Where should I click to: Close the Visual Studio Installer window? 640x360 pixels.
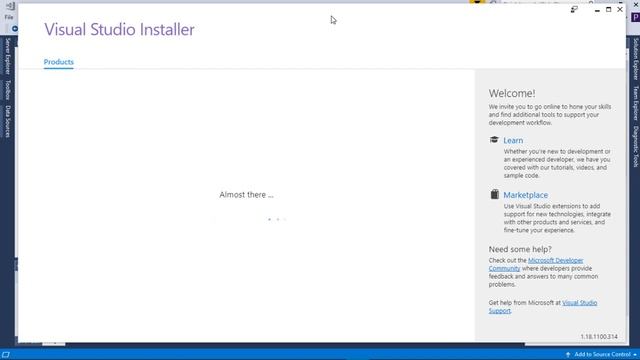pyautogui.click(x=620, y=9)
